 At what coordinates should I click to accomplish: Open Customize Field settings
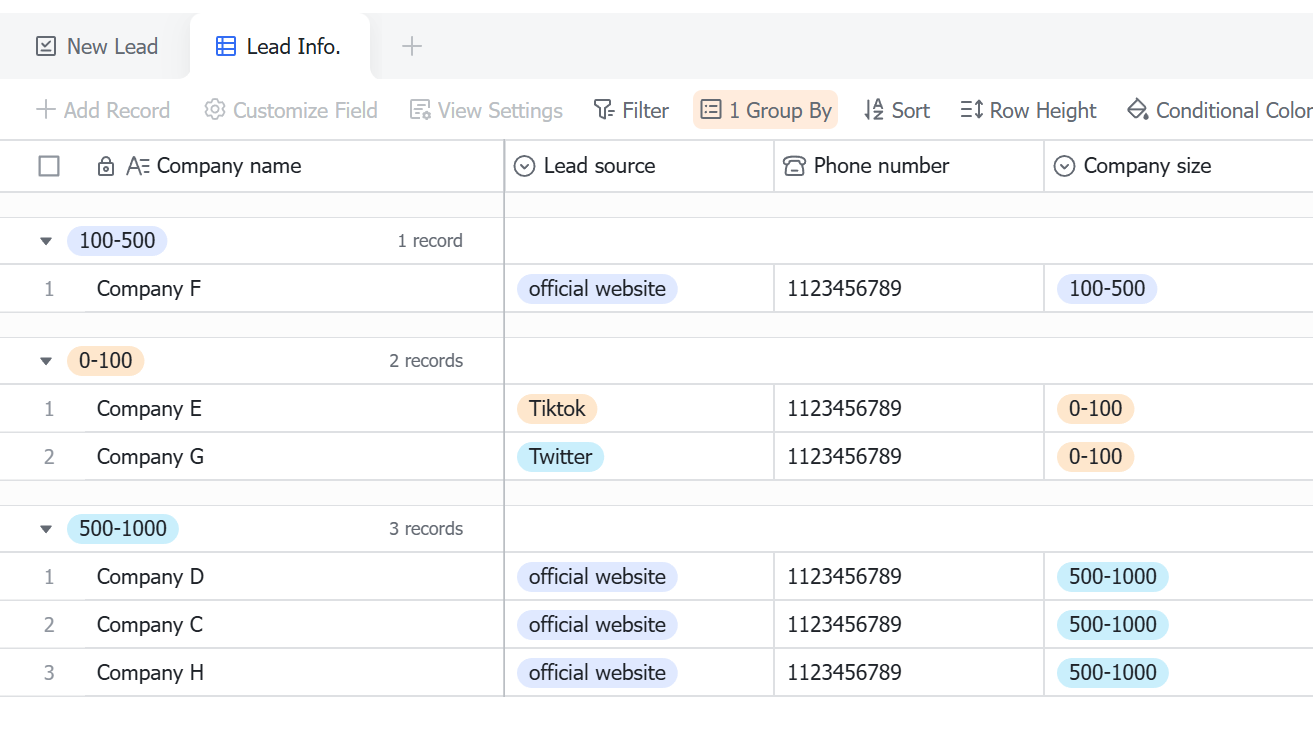coord(291,110)
